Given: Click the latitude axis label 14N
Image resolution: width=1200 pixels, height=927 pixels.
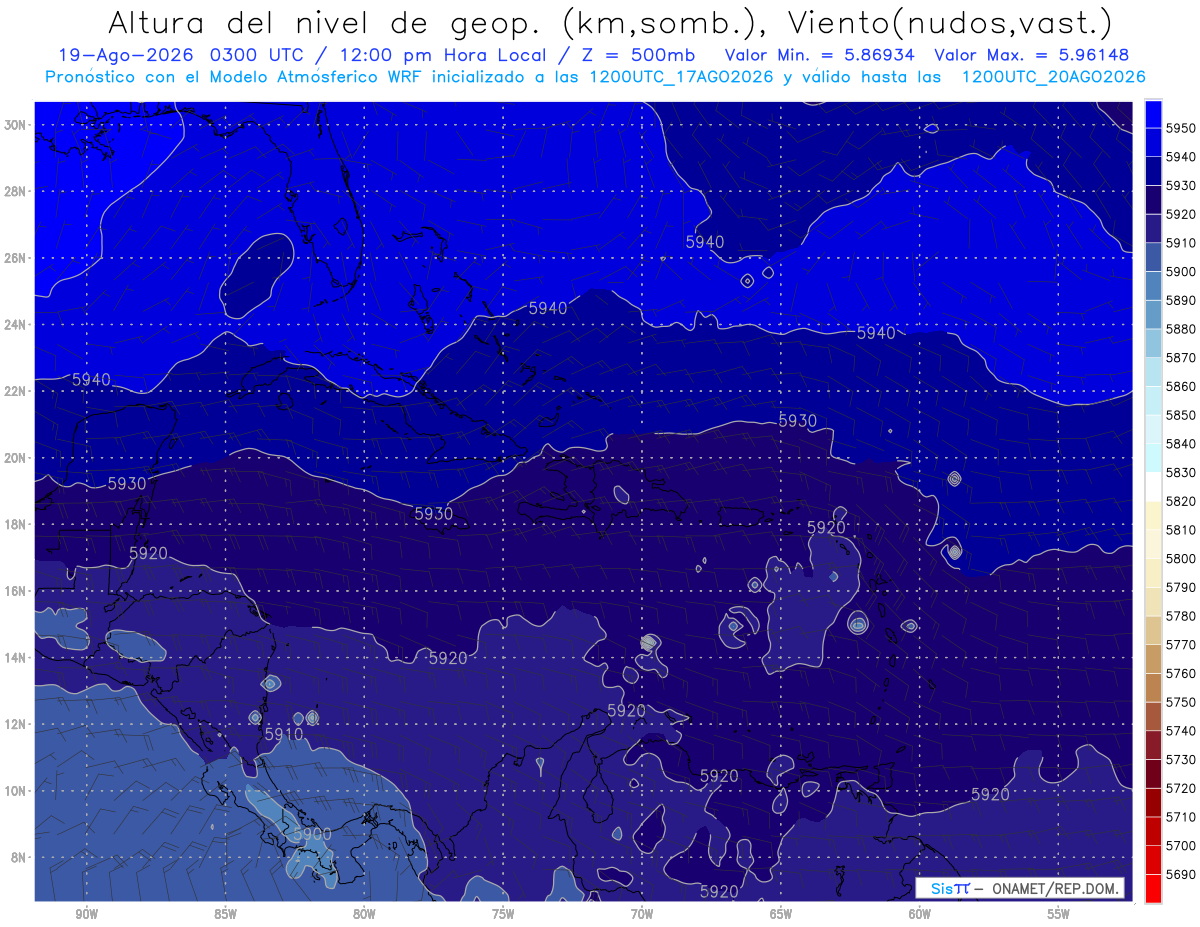Looking at the screenshot, I should pyautogui.click(x=17, y=658).
